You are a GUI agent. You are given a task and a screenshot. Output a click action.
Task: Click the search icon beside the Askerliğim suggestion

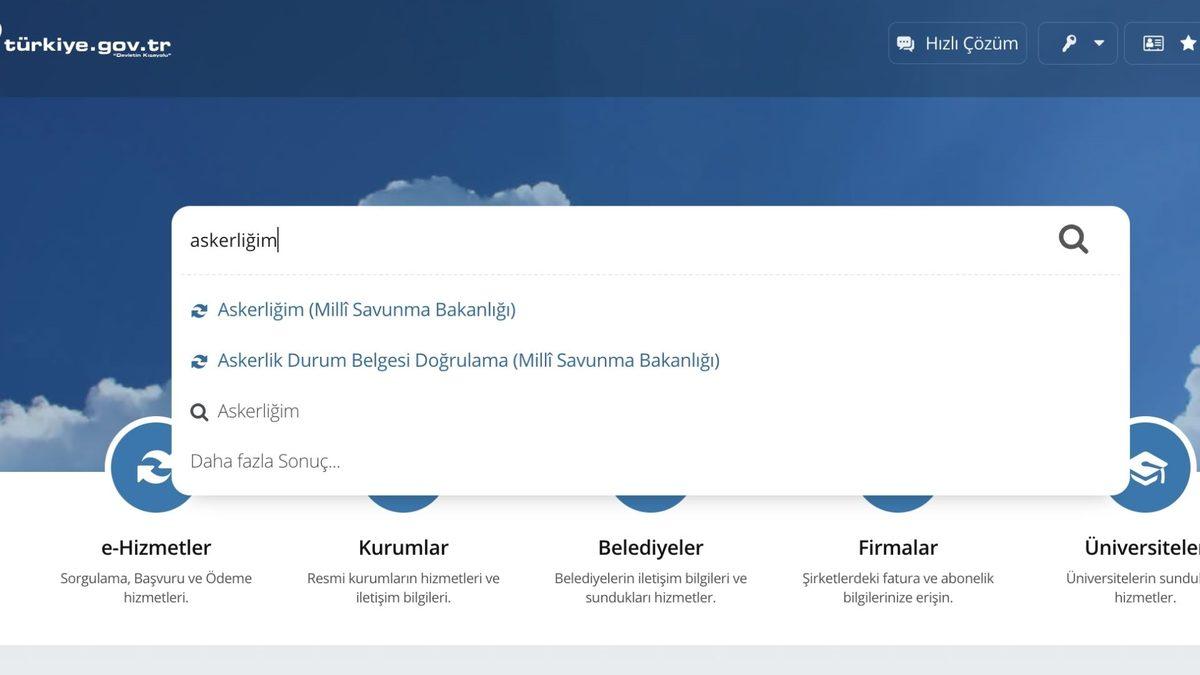pyautogui.click(x=198, y=411)
